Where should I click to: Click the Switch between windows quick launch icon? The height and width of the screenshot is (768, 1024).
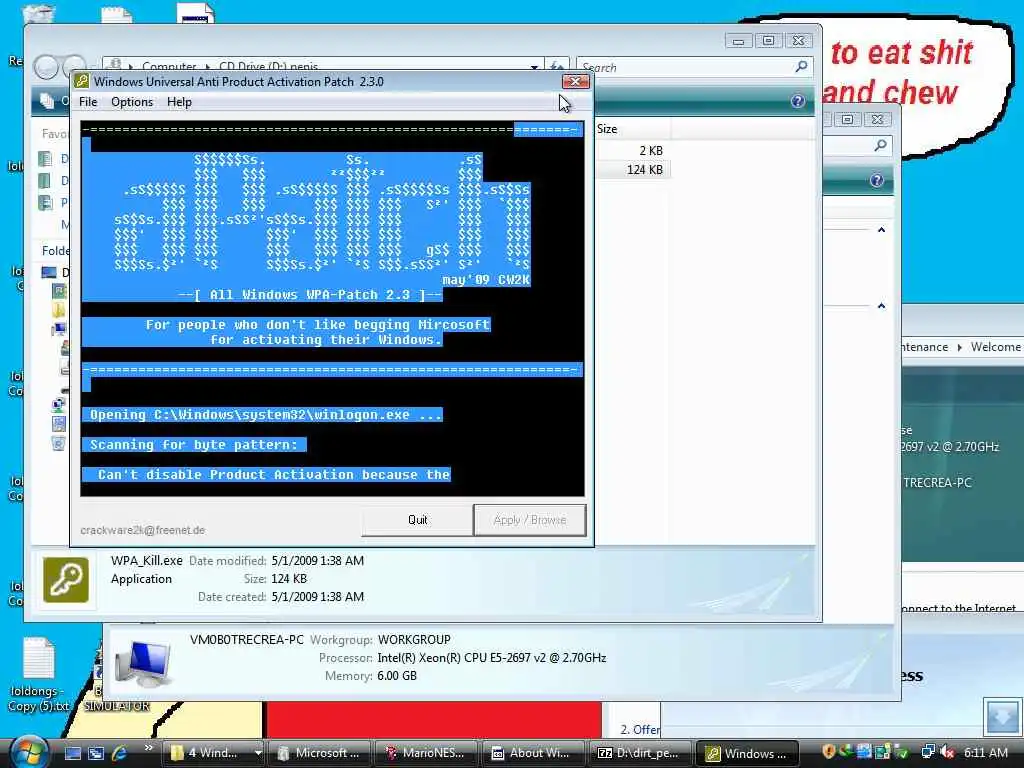tap(96, 753)
